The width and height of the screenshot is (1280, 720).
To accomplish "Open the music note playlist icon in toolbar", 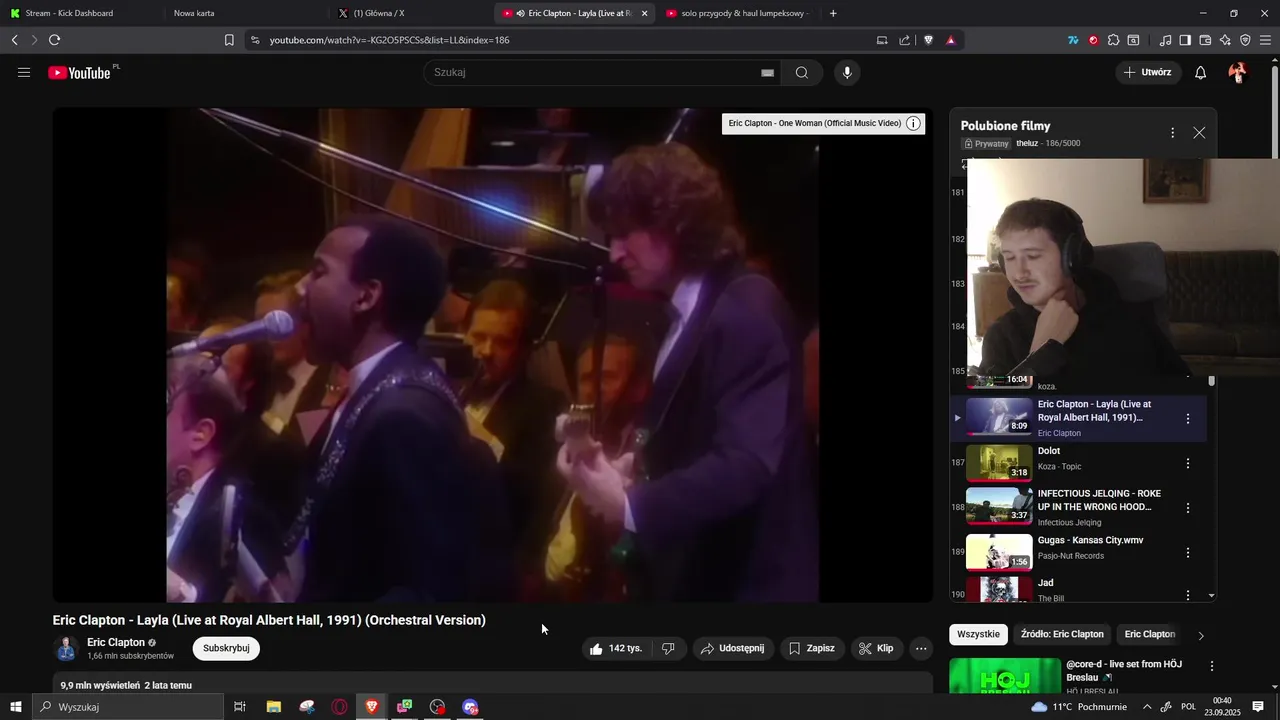I will point(1166,40).
